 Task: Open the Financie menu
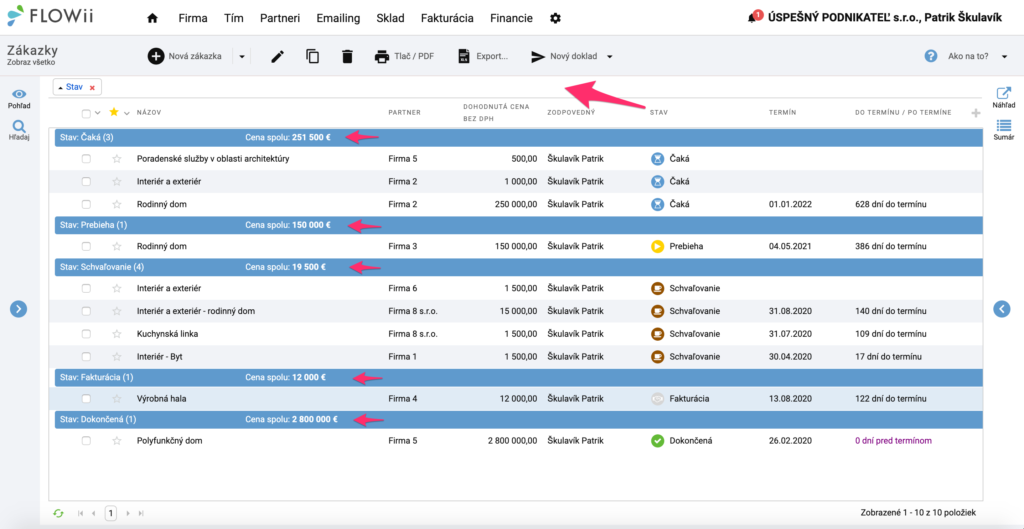(x=511, y=18)
